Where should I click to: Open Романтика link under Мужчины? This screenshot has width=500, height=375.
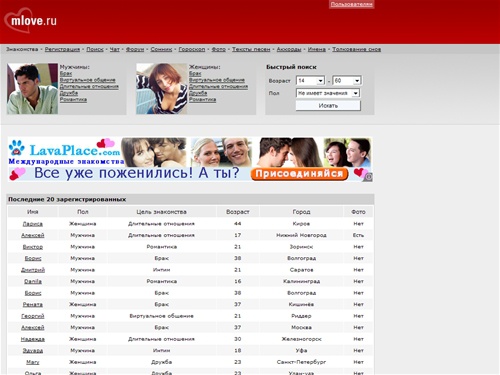coord(73,99)
